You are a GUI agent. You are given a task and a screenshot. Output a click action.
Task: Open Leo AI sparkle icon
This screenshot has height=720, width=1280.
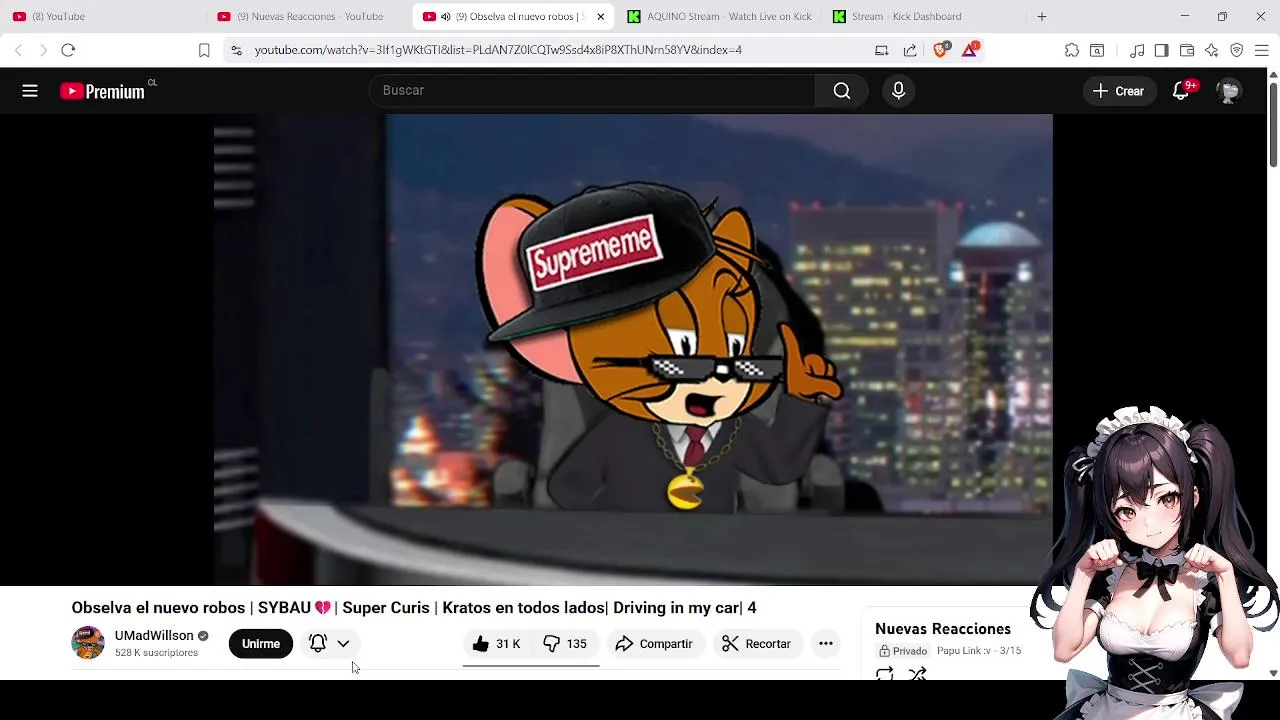[1211, 50]
